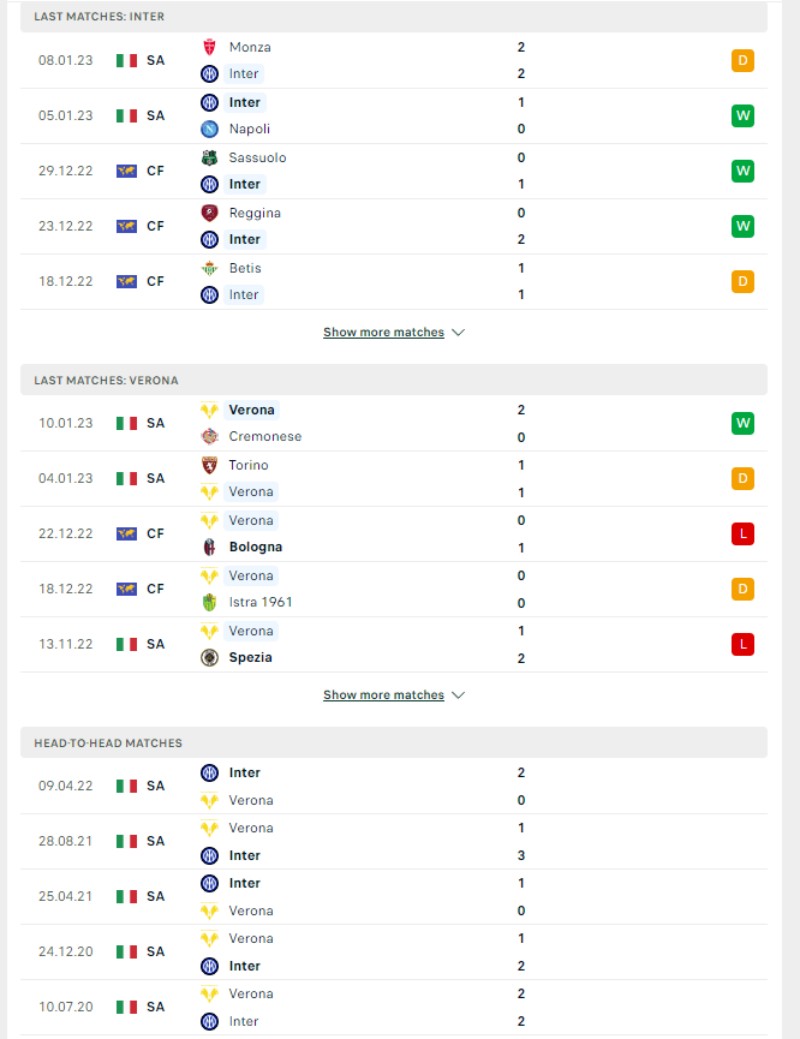Open the 09.04.22 Inter vs Verona match

[x=394, y=787]
